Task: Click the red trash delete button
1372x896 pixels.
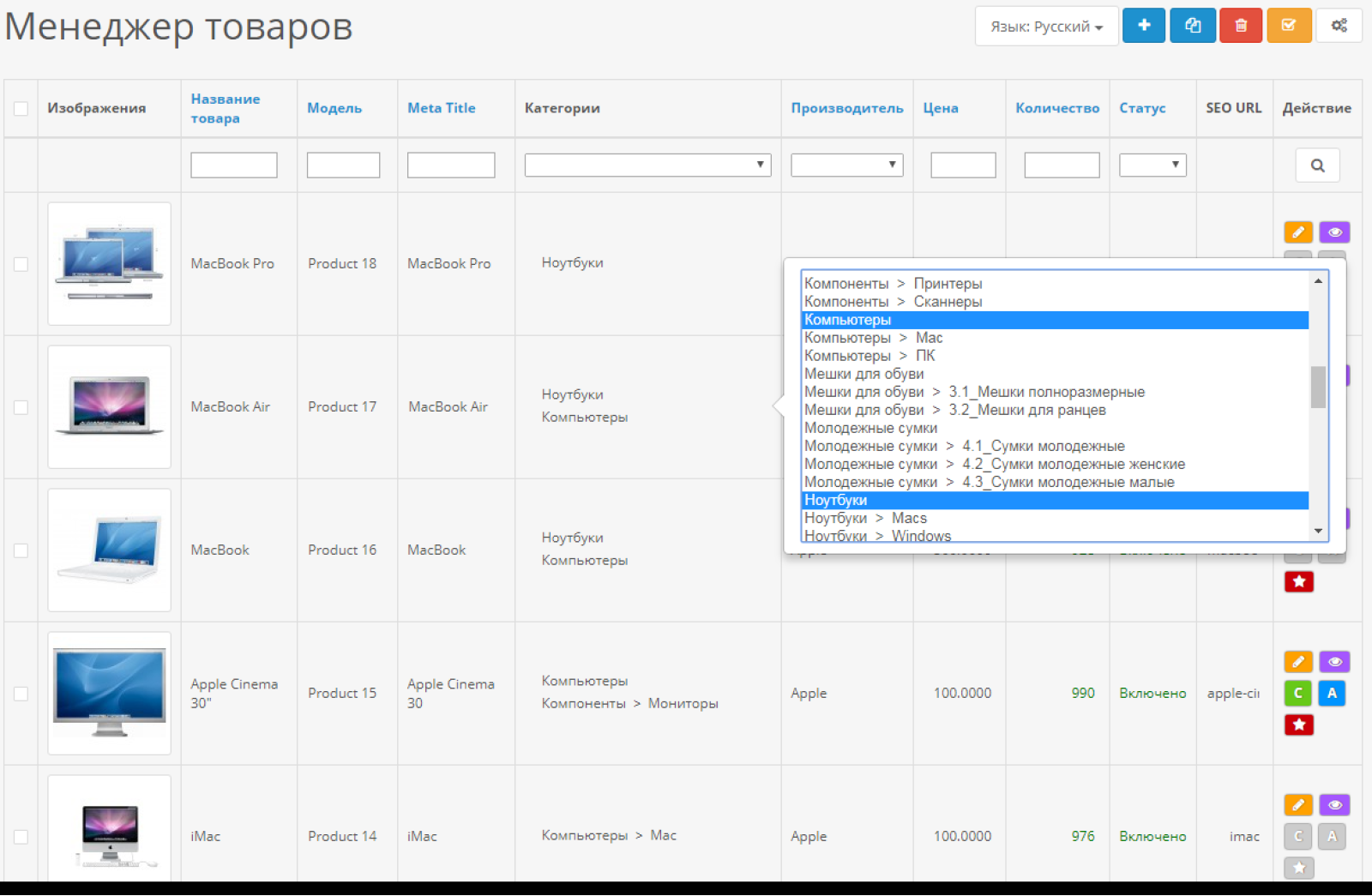Action: pyautogui.click(x=1241, y=26)
